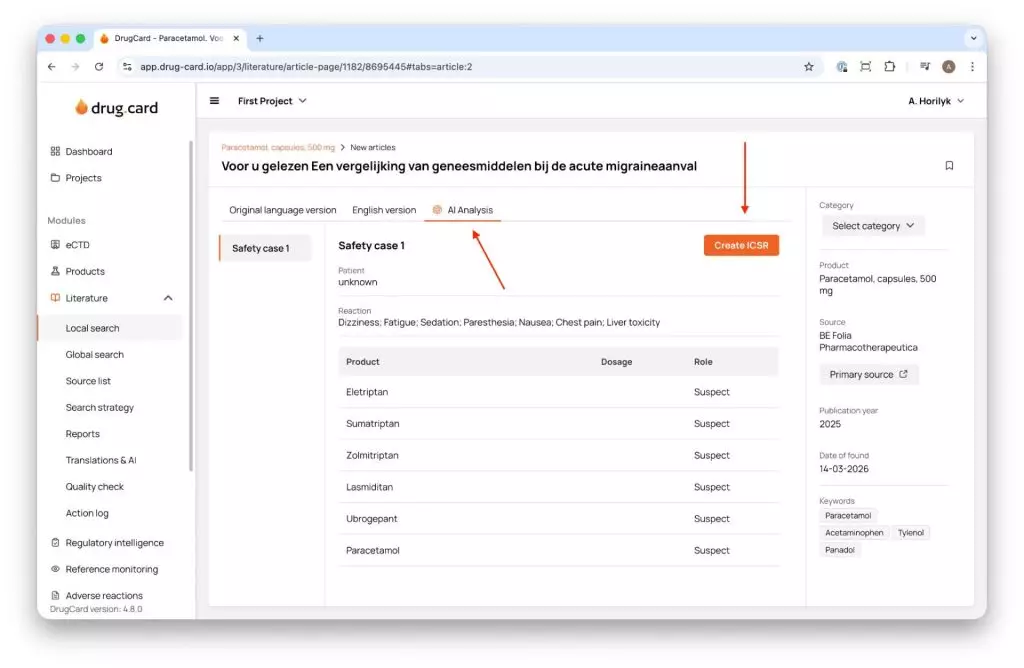Open the Select category dropdown
Image resolution: width=1024 pixels, height=668 pixels.
[x=872, y=226]
